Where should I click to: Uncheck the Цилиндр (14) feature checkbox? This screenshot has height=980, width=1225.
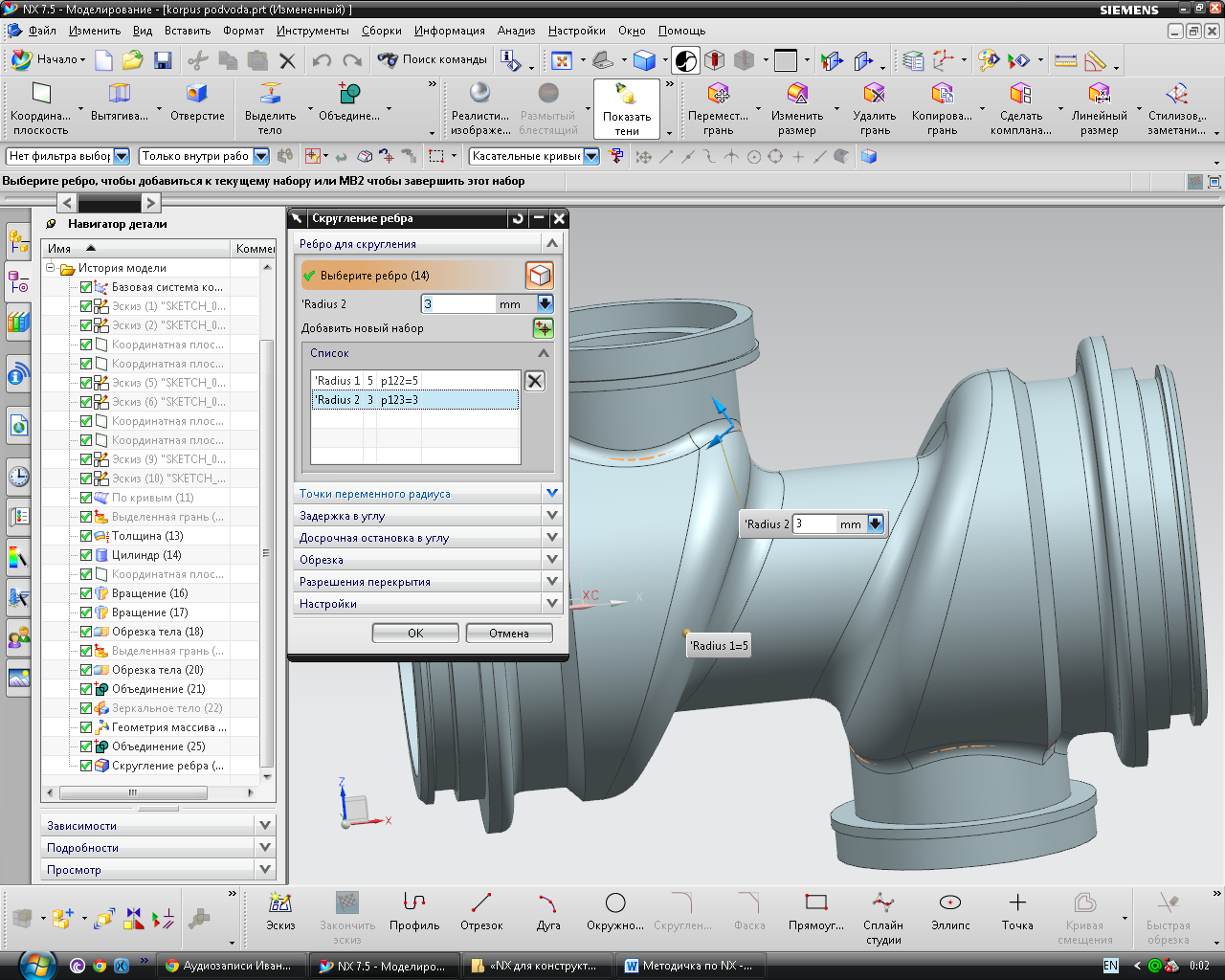[x=86, y=555]
